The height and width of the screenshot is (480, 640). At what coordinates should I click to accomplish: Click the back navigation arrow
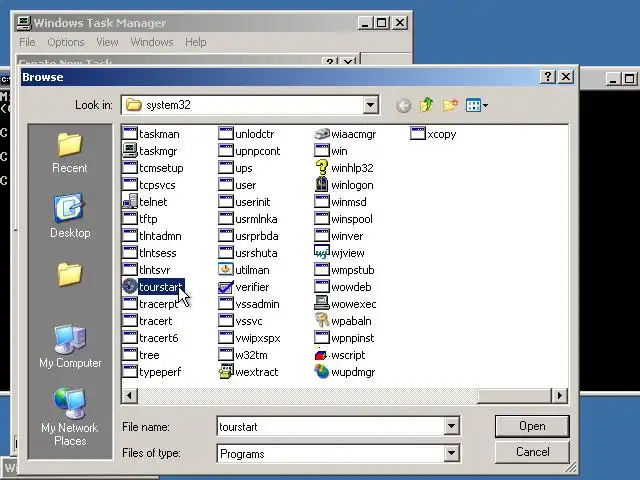coord(403,106)
